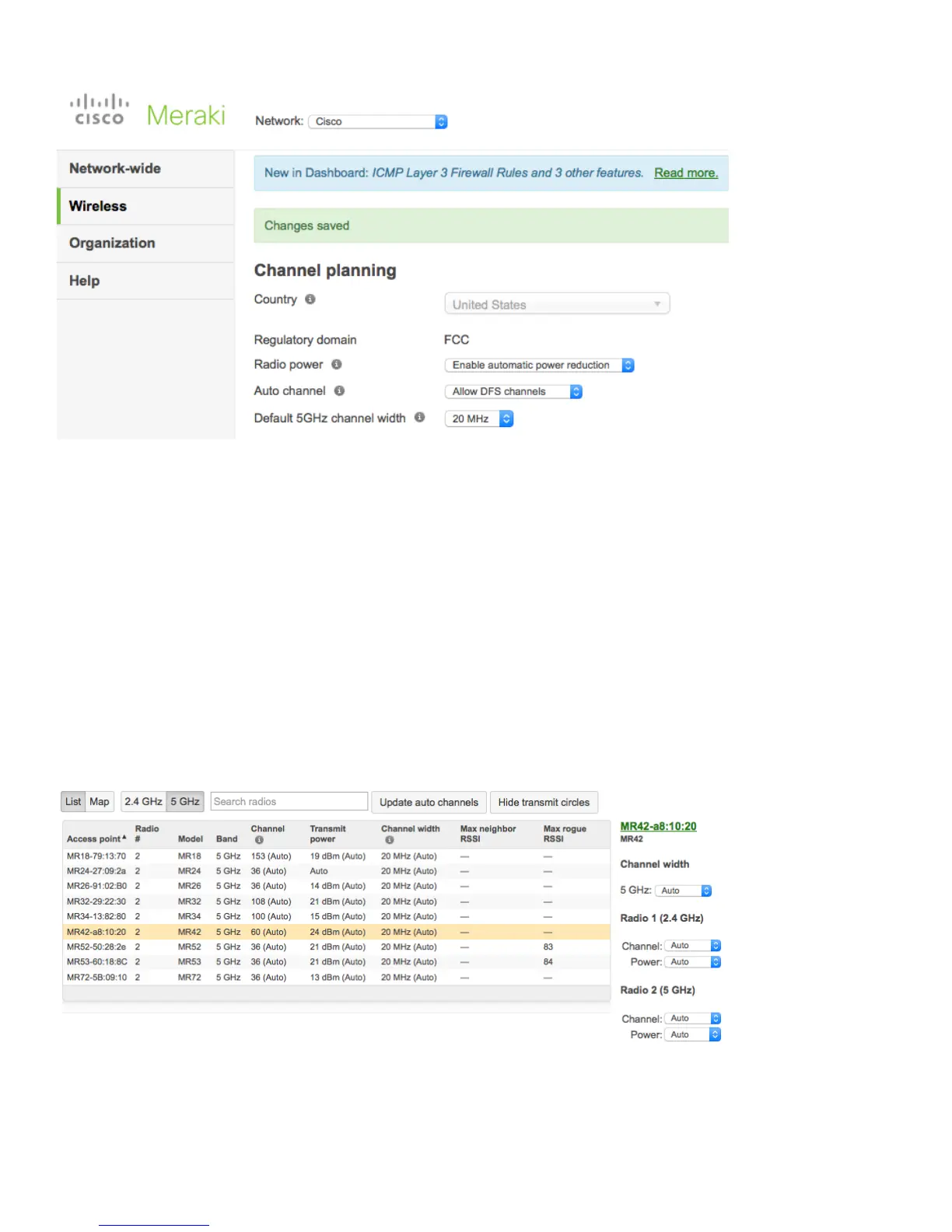Select the 5 GHz band toggle
The height and width of the screenshot is (1232, 952).
click(185, 802)
